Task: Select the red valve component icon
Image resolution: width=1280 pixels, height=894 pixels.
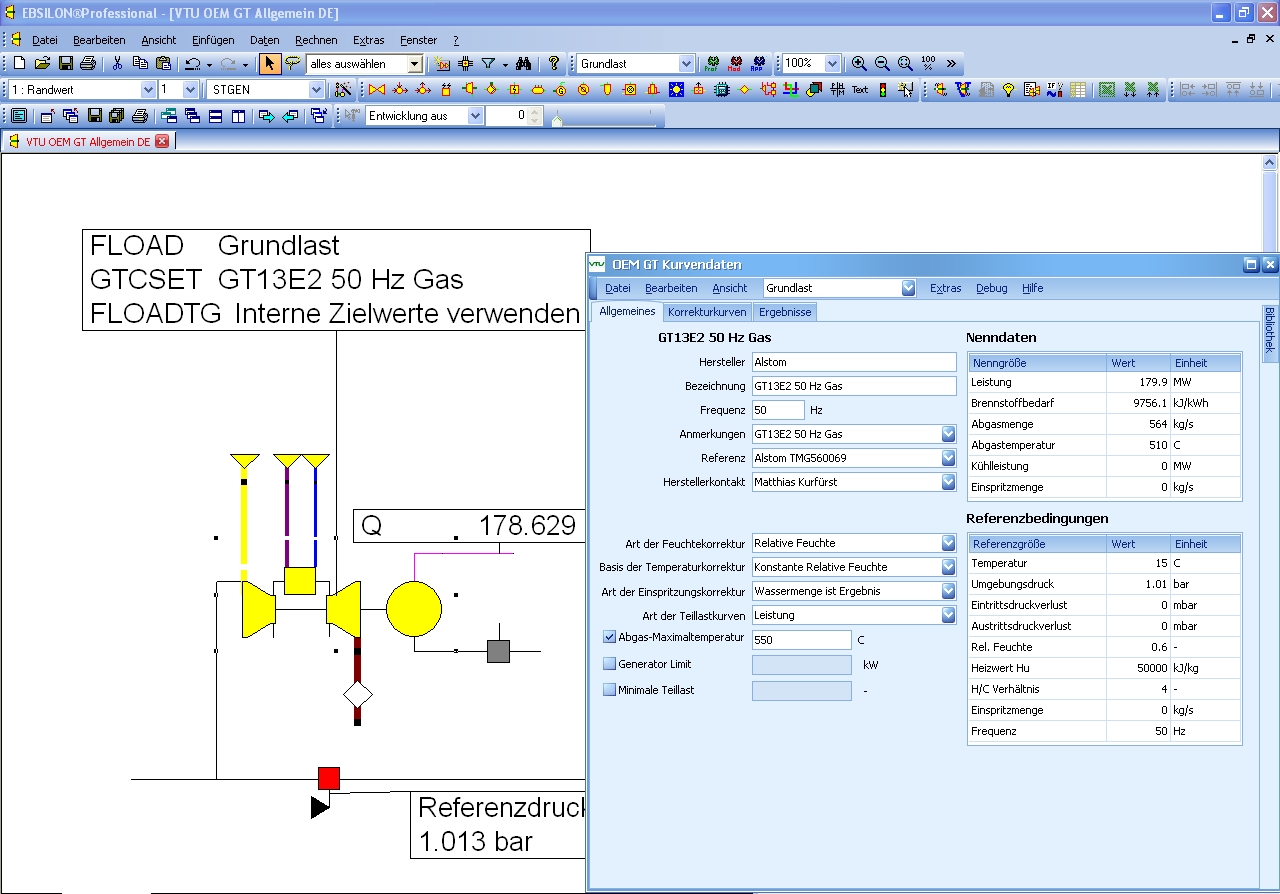Action: coord(377,90)
